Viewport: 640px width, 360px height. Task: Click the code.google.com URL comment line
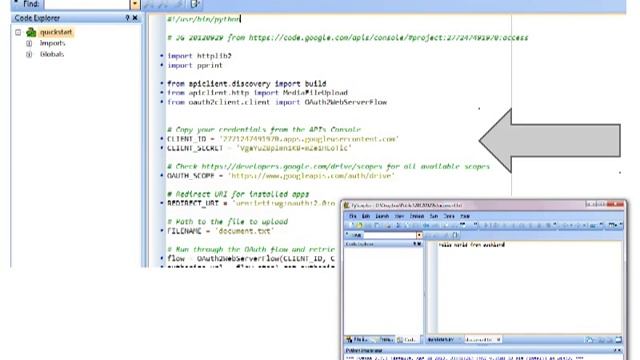[x=348, y=38]
